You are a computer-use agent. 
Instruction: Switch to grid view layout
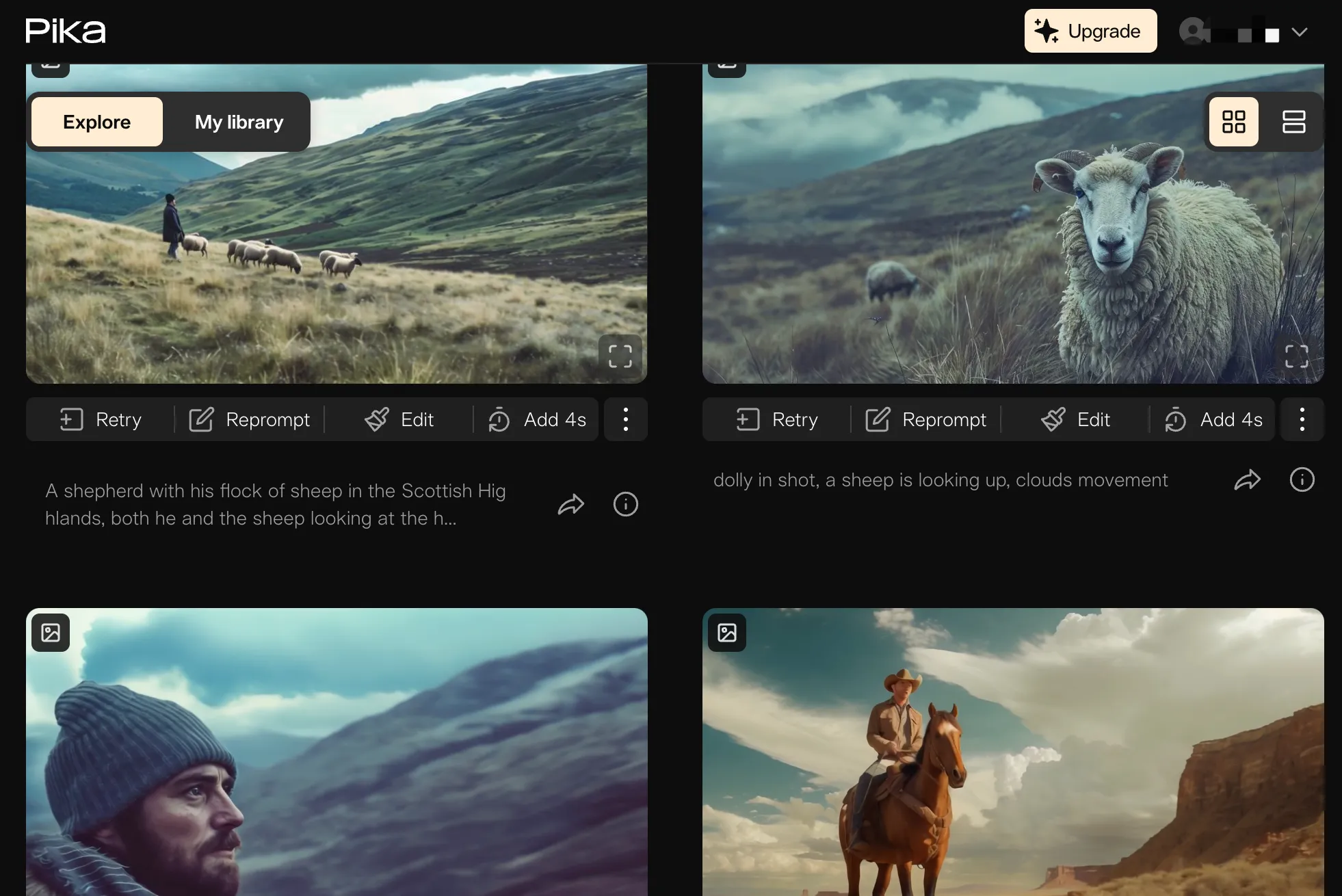coord(1233,122)
